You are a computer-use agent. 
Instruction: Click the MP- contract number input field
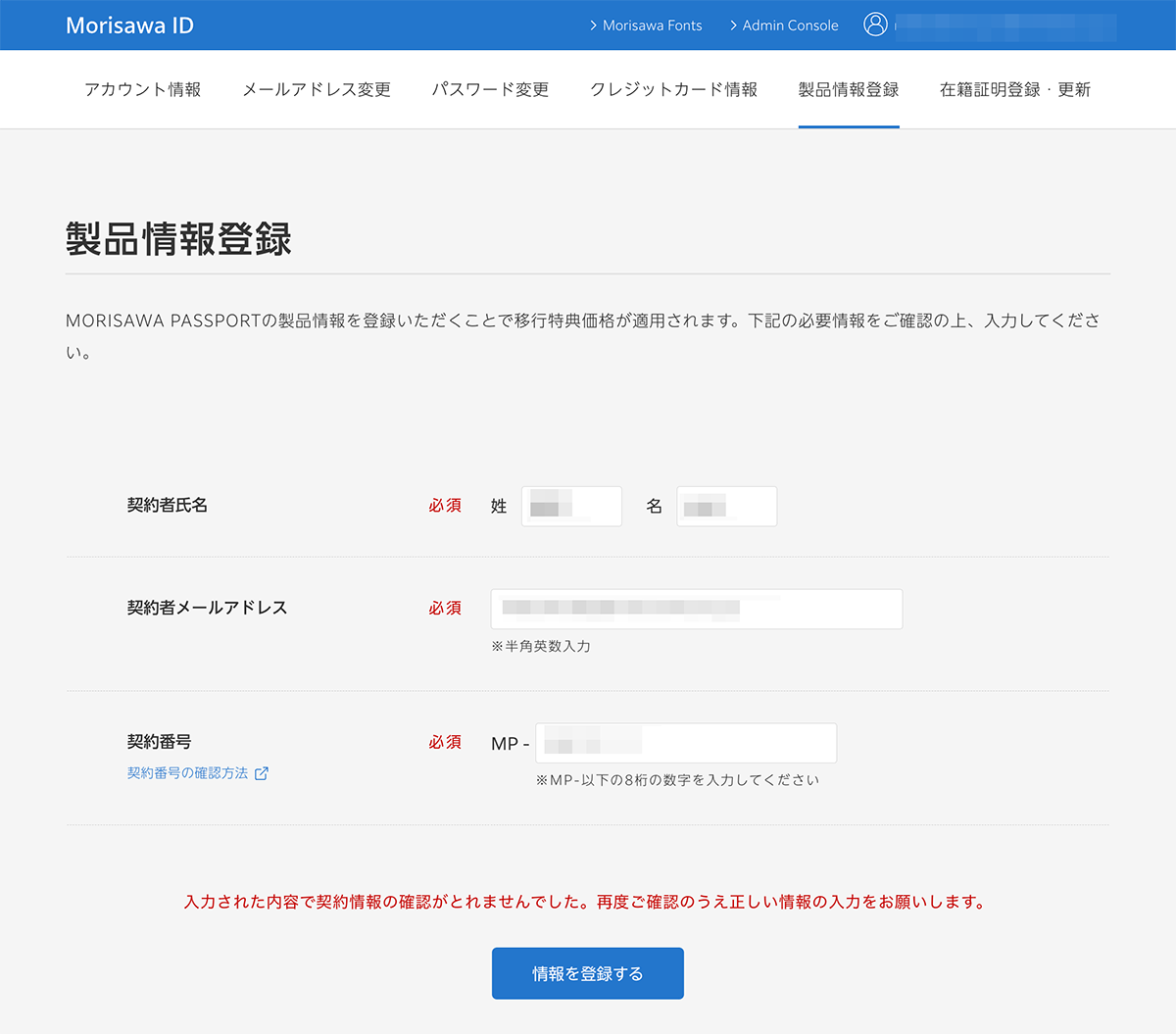686,743
